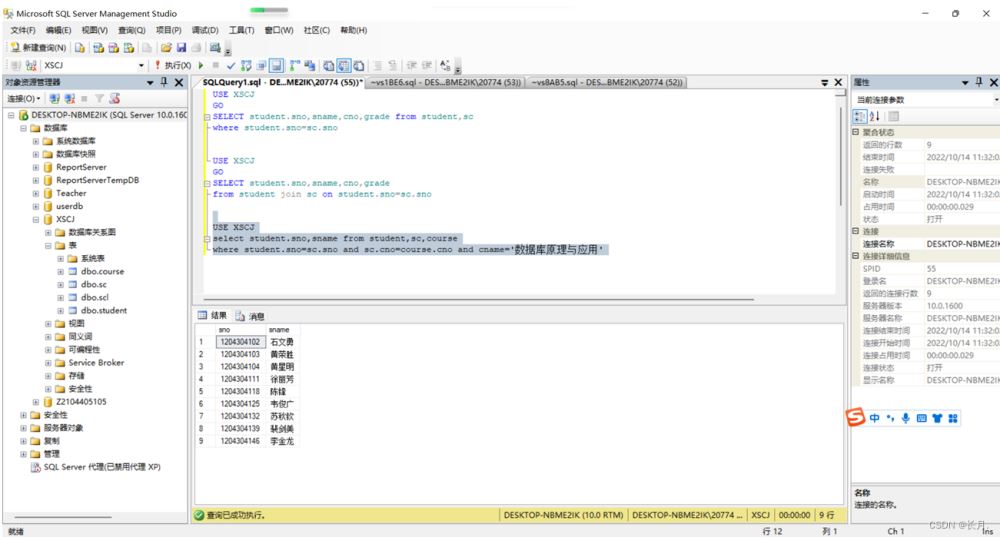Select the dbo.course table in tree
The width and height of the screenshot is (1000, 537).
[102, 271]
